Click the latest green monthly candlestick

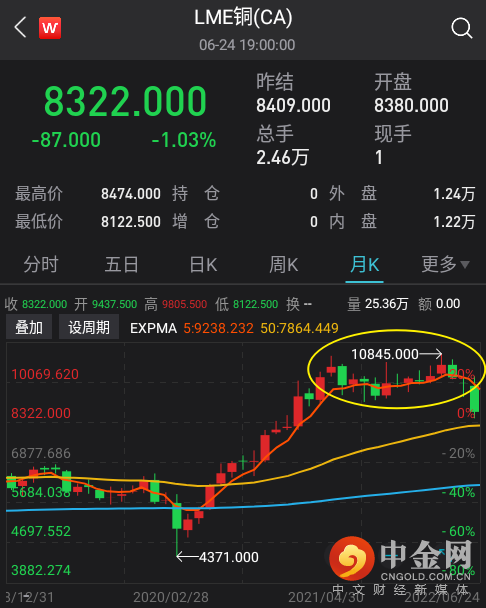pos(474,398)
